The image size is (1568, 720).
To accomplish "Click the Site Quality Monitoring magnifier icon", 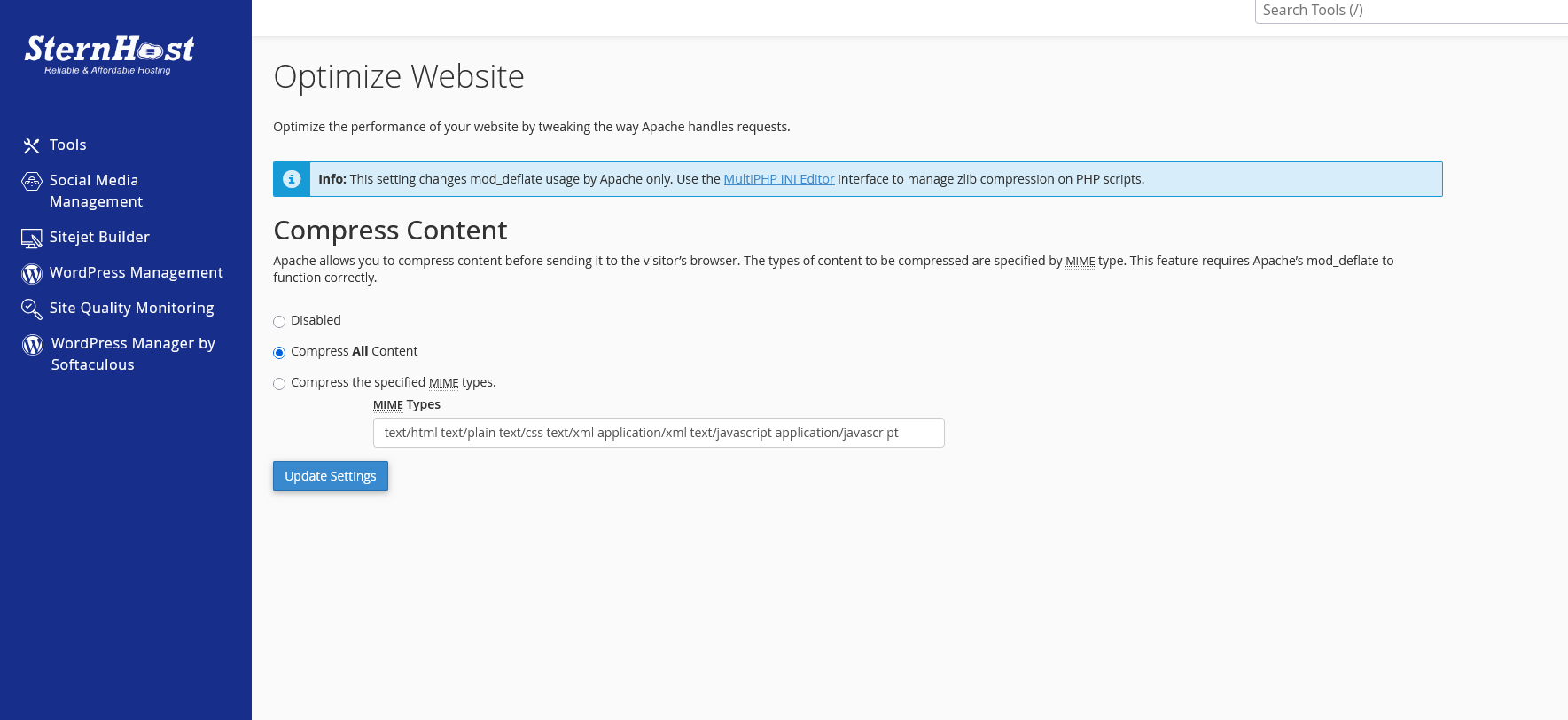I will (32, 309).
